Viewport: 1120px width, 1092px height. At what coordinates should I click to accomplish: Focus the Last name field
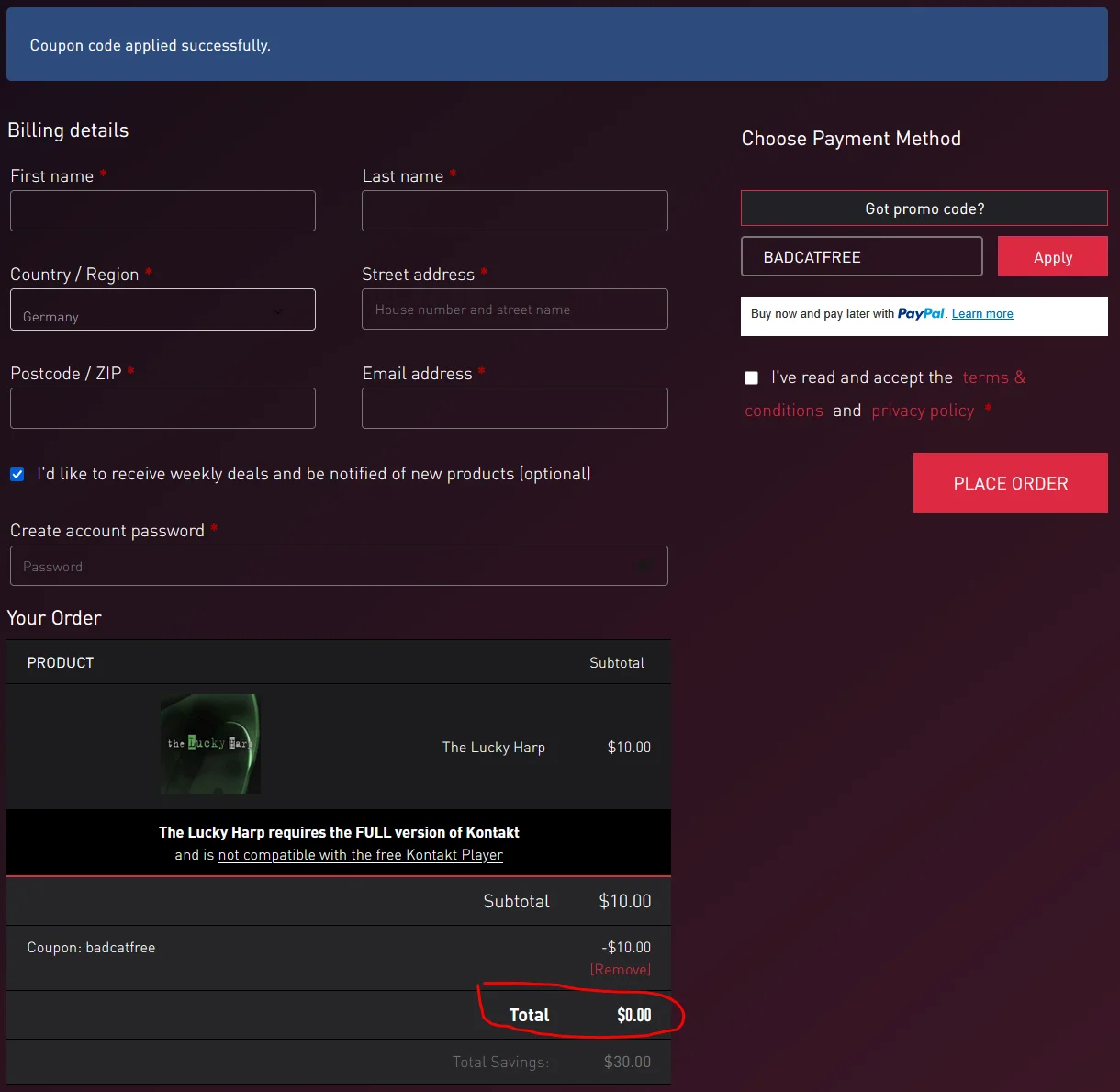515,210
